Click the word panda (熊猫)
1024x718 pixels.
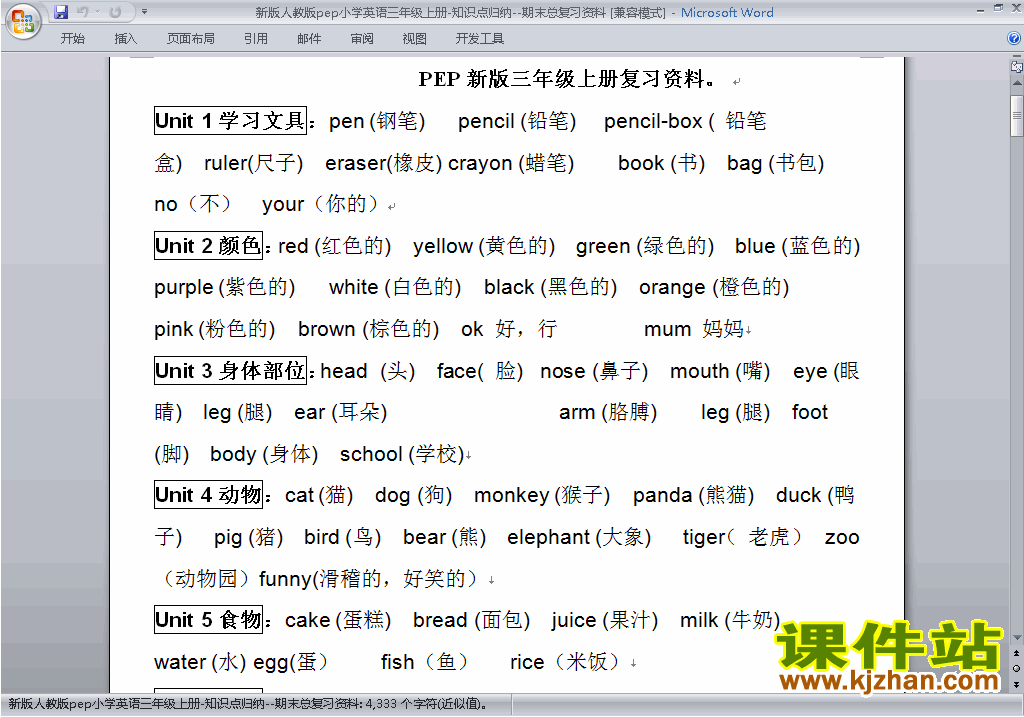click(x=694, y=495)
